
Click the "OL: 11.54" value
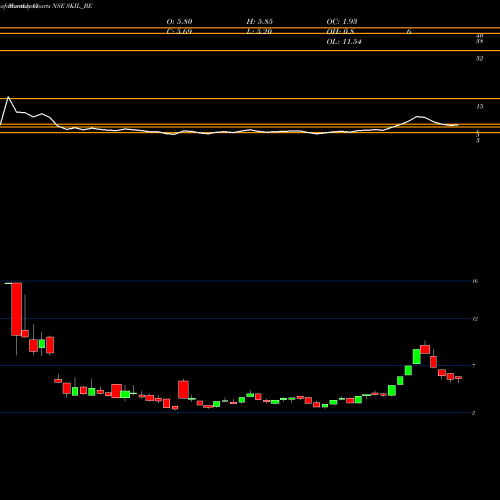pos(344,42)
